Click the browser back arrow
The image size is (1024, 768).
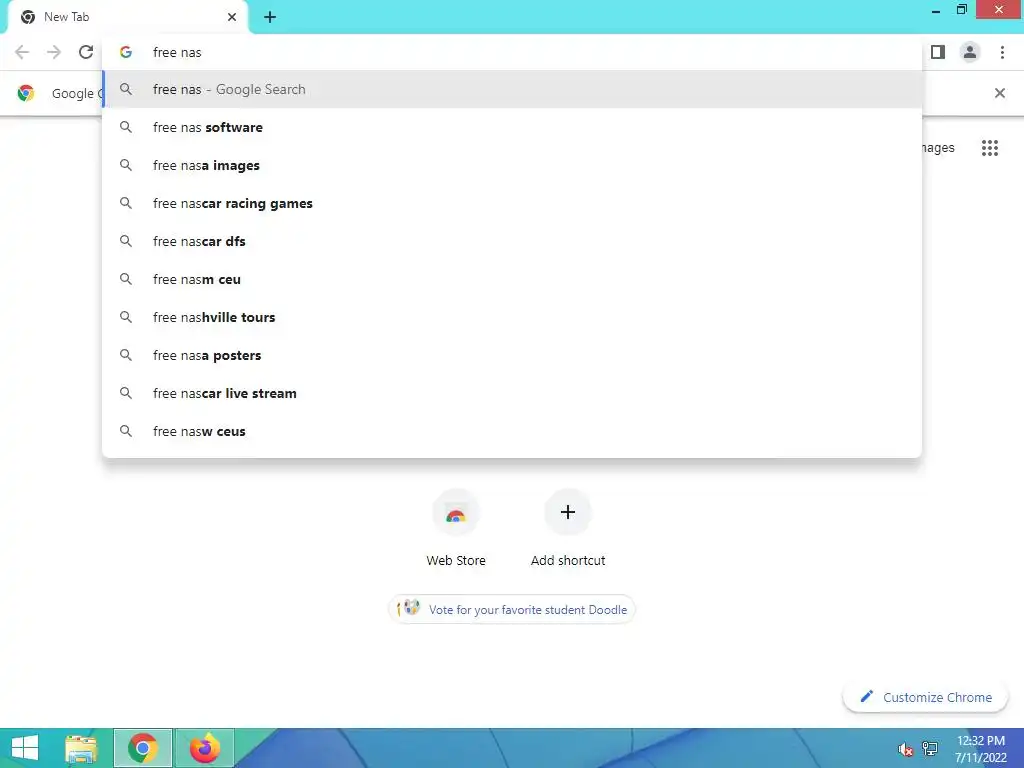(x=22, y=52)
